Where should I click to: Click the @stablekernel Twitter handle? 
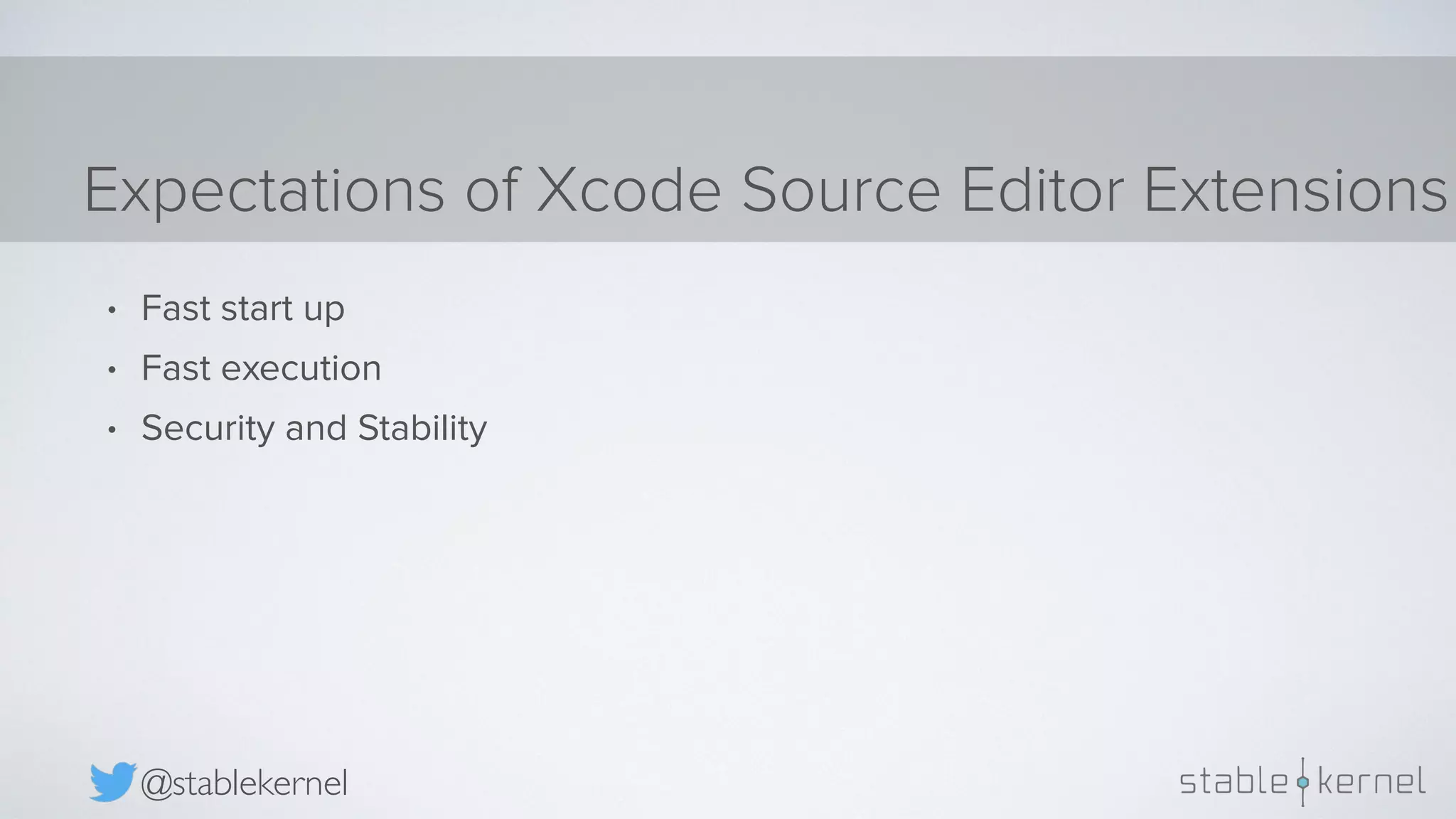tap(244, 783)
